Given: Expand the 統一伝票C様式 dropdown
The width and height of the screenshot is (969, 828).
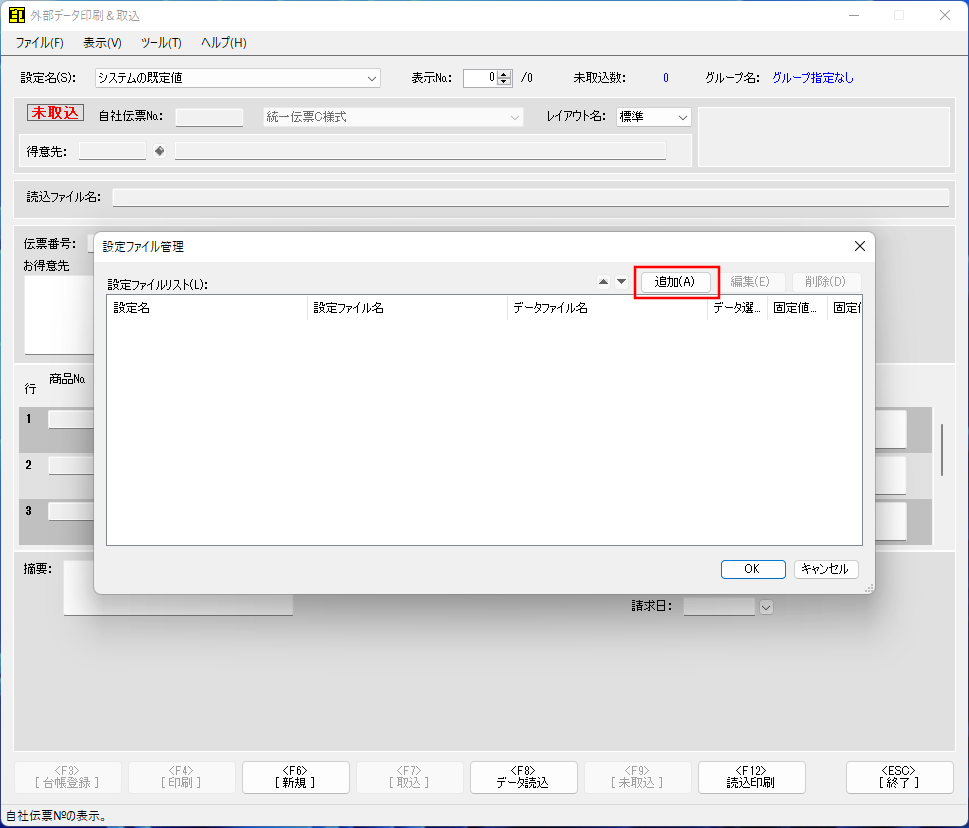Looking at the screenshot, I should coord(514,117).
